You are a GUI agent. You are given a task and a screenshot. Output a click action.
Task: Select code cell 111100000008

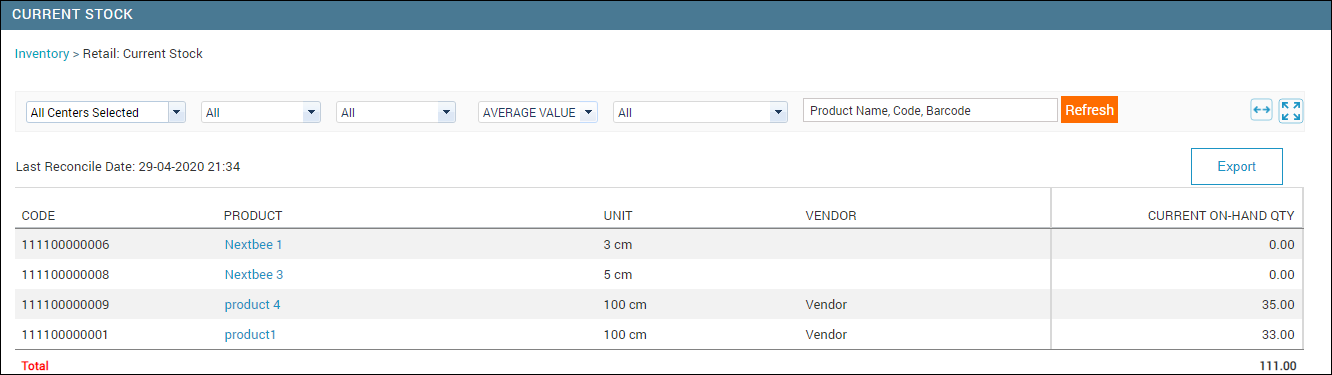(65, 274)
